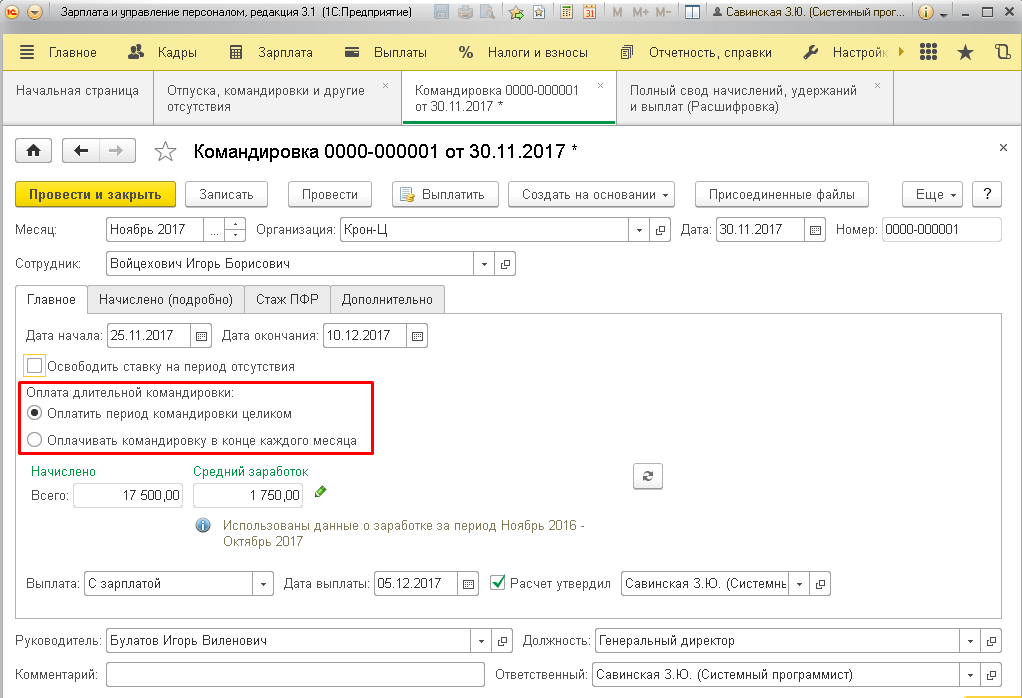Uncheck the Расчет утвердил checkbox
Image resolution: width=1022 pixels, height=698 pixels.
[x=497, y=583]
